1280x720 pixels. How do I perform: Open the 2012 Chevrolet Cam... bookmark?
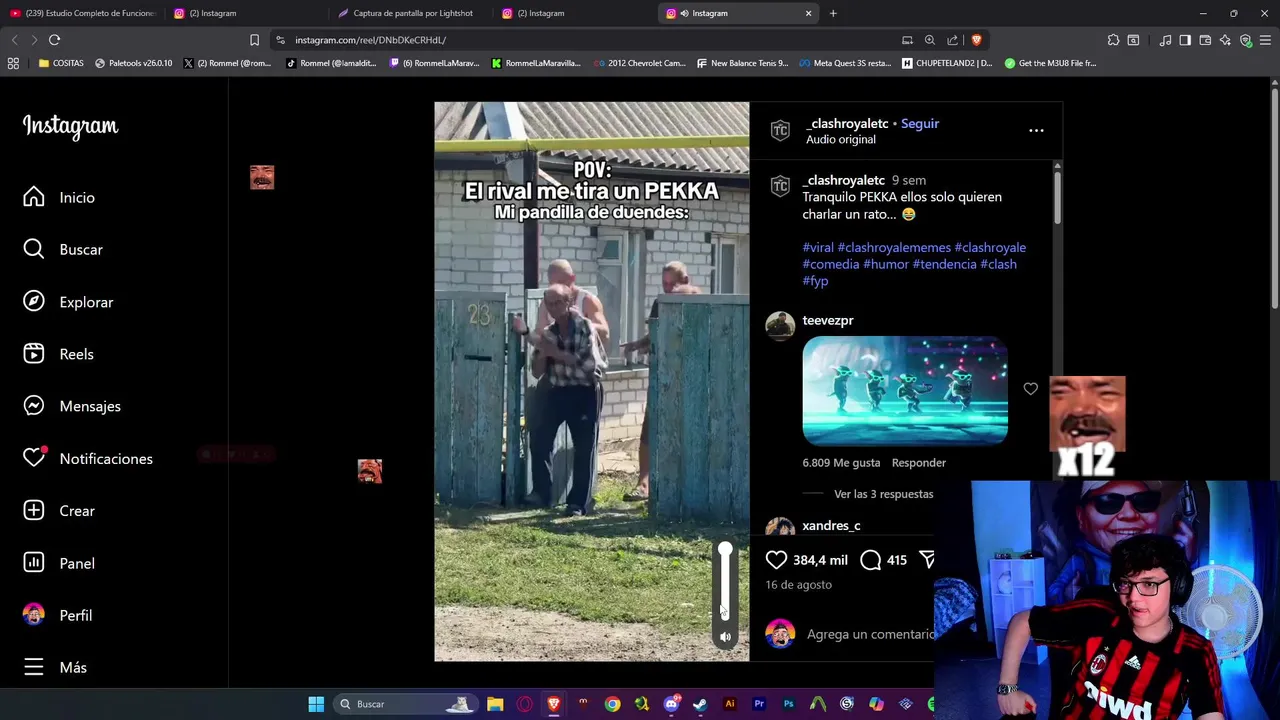click(x=639, y=63)
